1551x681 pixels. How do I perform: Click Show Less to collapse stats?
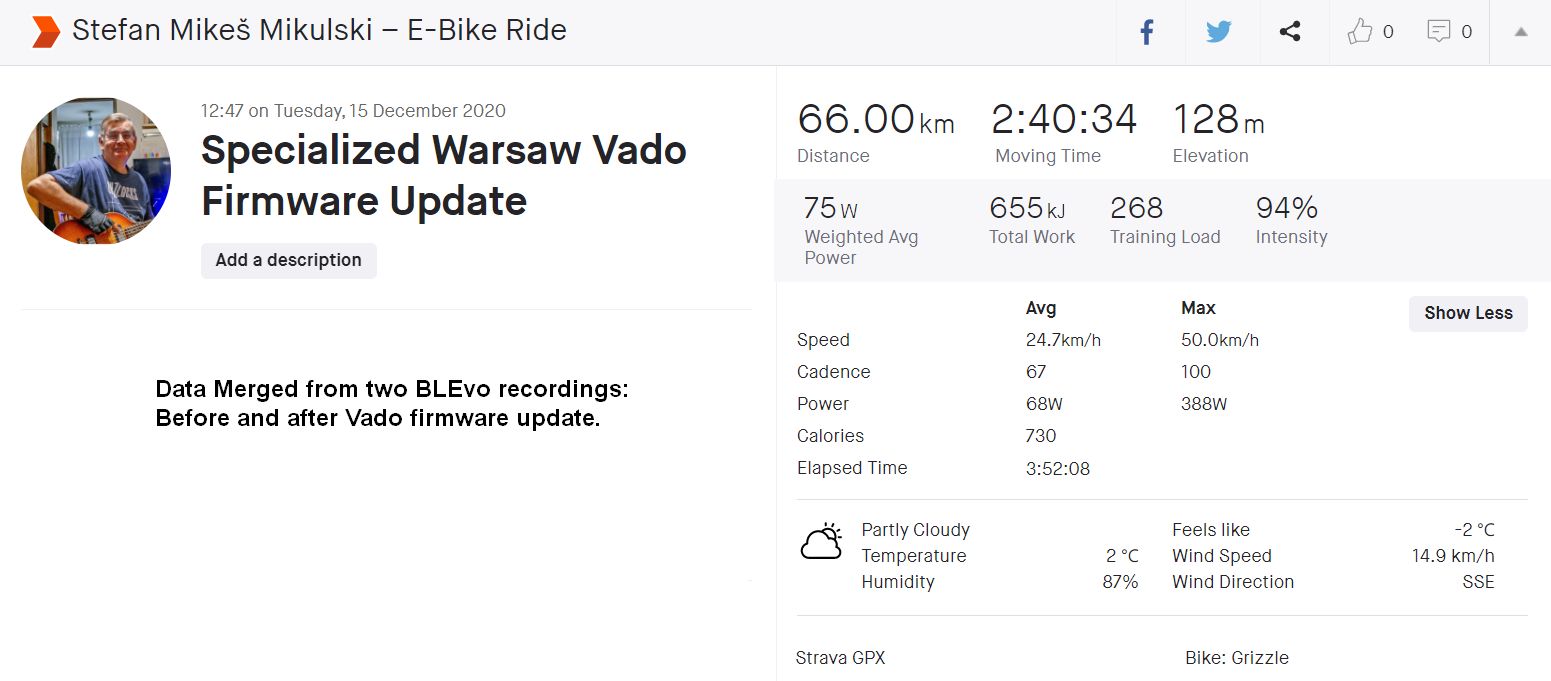pos(1468,313)
